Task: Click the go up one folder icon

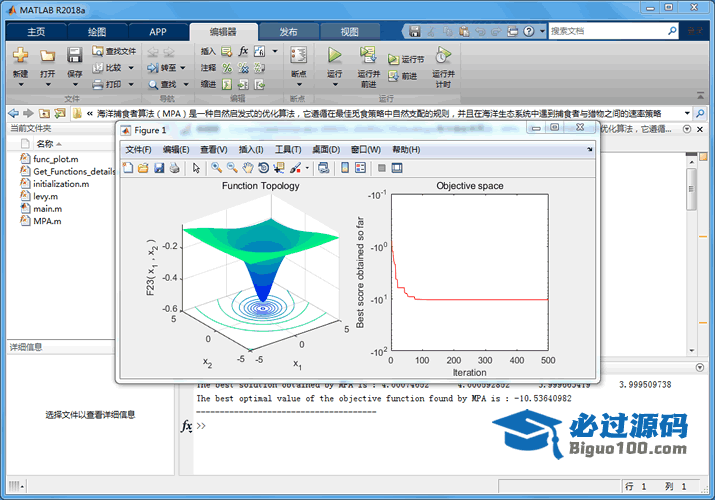Action: coord(44,113)
